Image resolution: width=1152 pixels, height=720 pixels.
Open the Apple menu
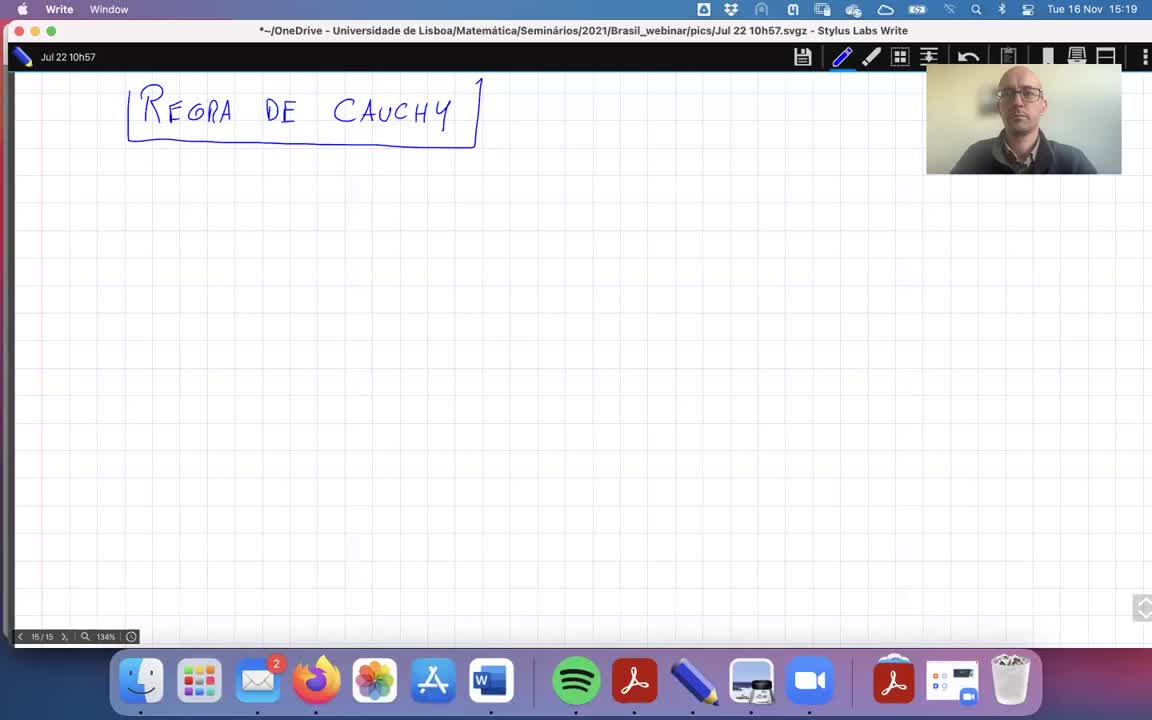pos(22,10)
